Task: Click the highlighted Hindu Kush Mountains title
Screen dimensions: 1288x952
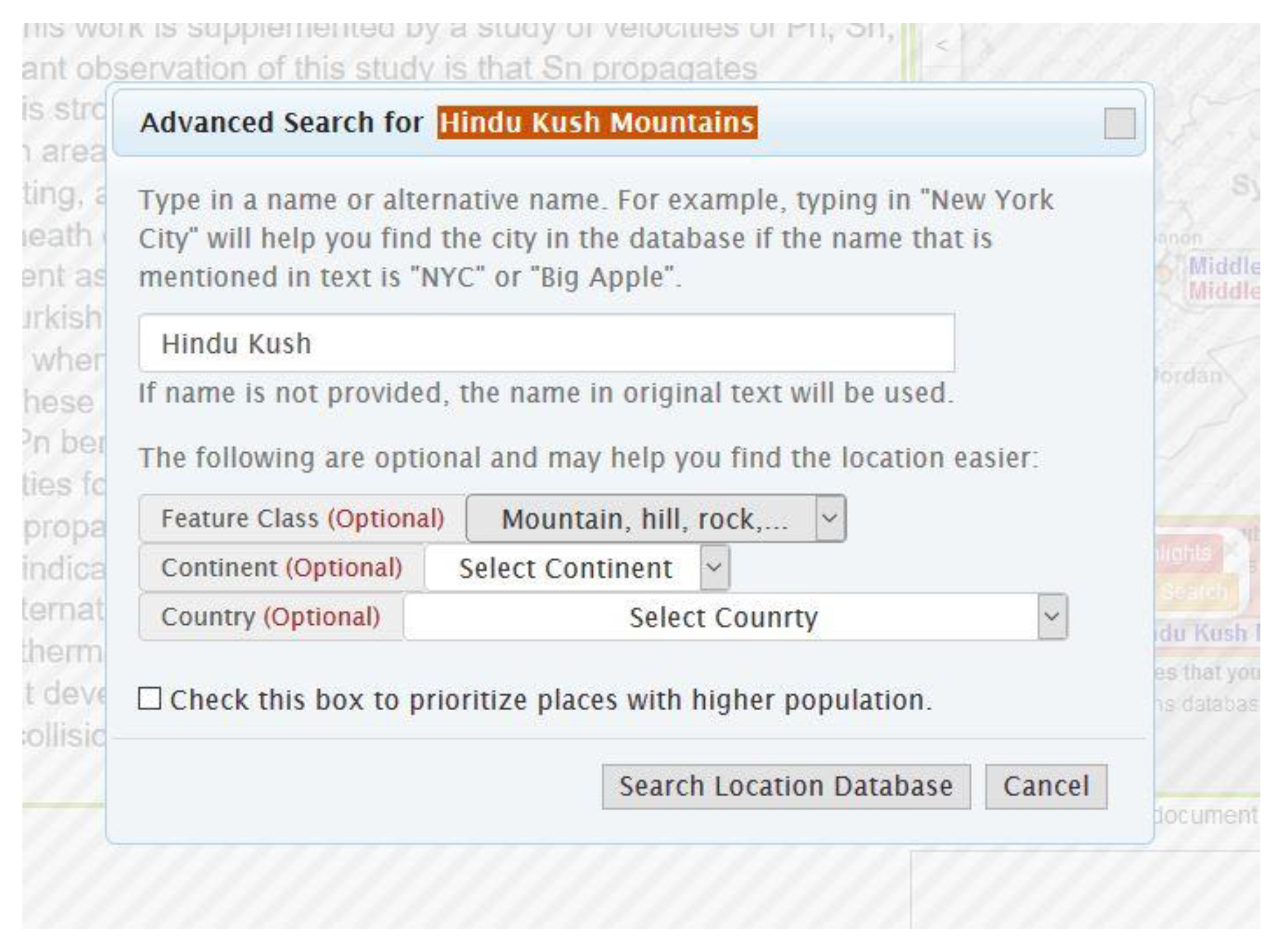Action: click(597, 123)
